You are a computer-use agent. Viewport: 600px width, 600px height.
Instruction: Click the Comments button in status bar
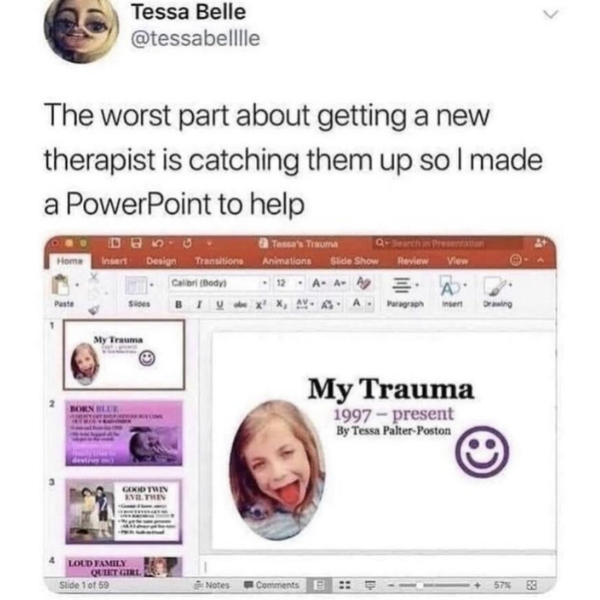(x=272, y=585)
